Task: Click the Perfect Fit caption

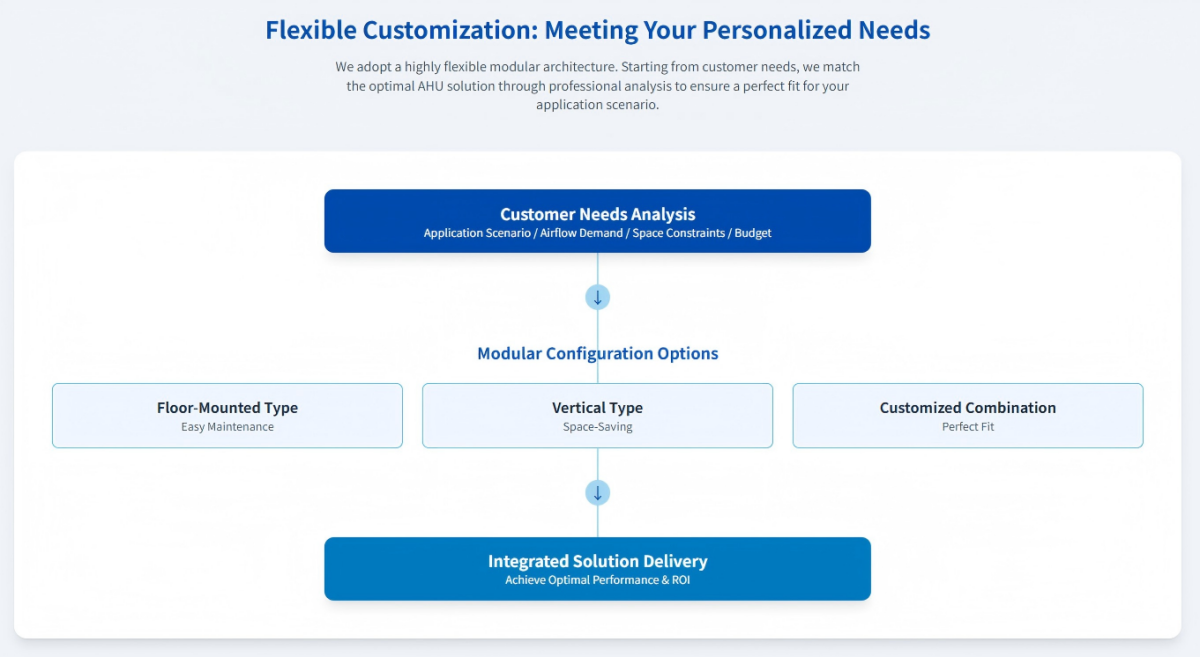Action: [x=967, y=427]
